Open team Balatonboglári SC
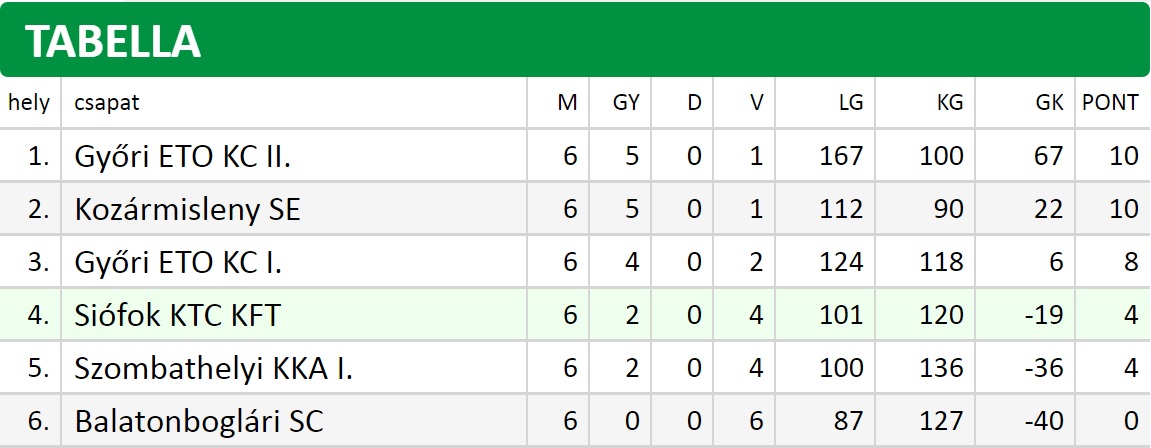 (198, 422)
